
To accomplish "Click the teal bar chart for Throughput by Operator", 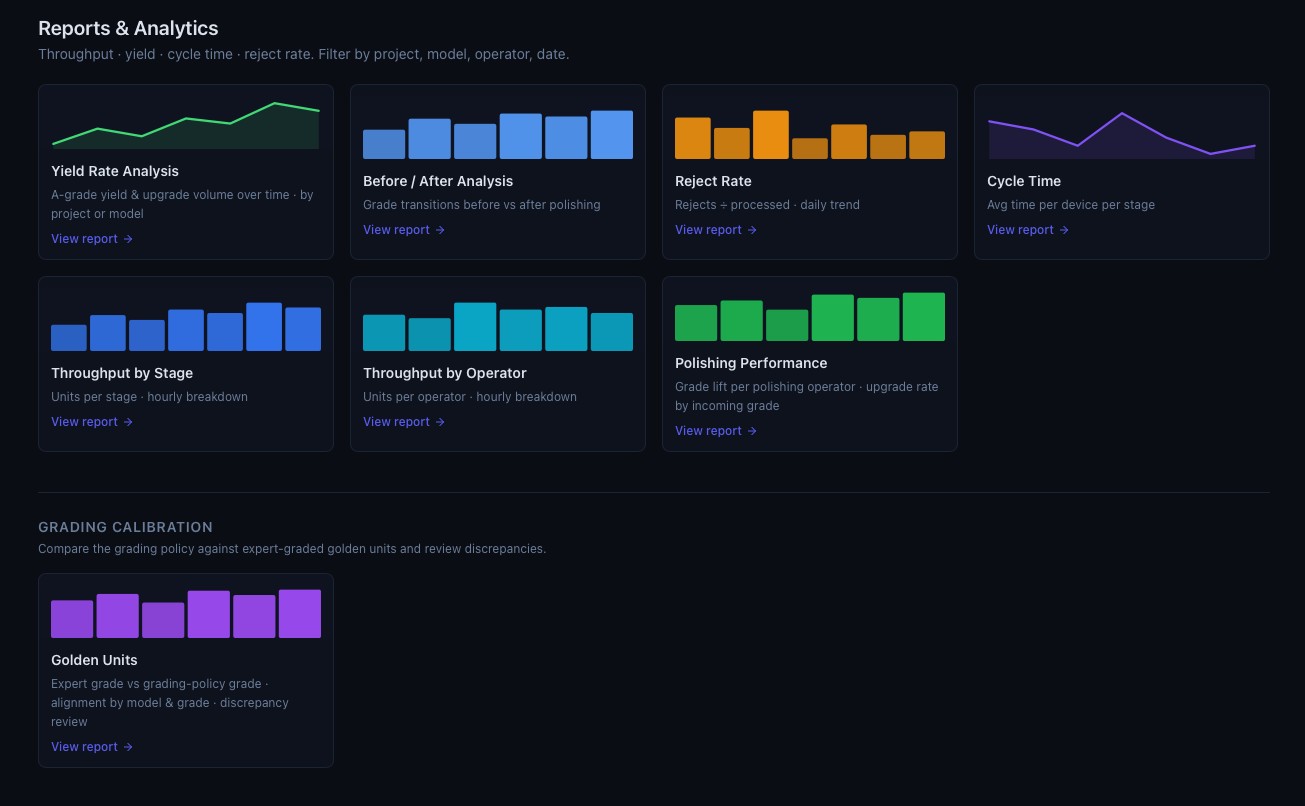I will click(x=498, y=326).
